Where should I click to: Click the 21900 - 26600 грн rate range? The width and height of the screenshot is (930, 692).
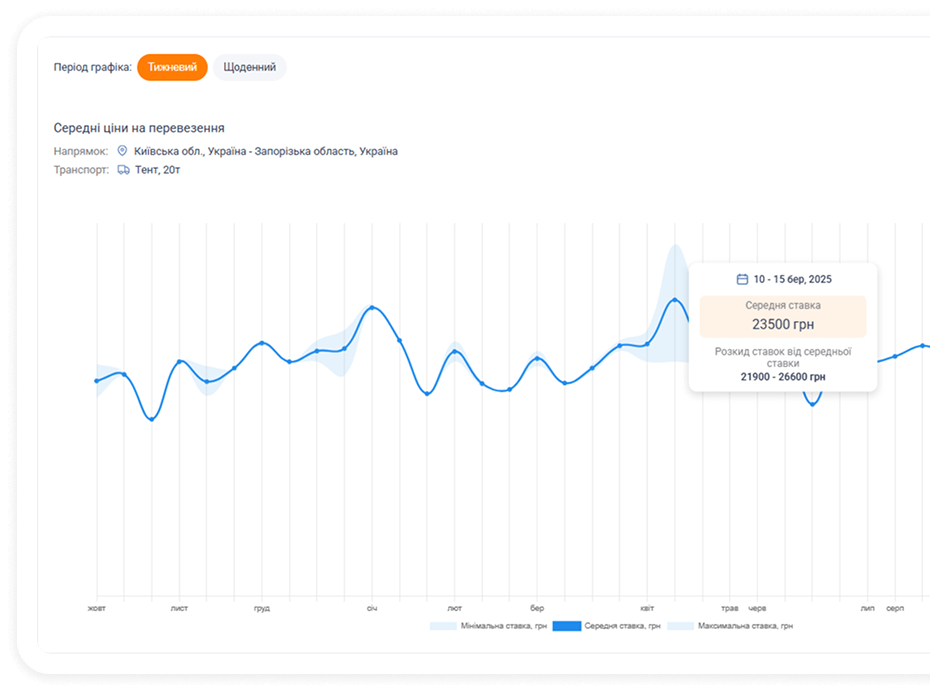tap(783, 377)
